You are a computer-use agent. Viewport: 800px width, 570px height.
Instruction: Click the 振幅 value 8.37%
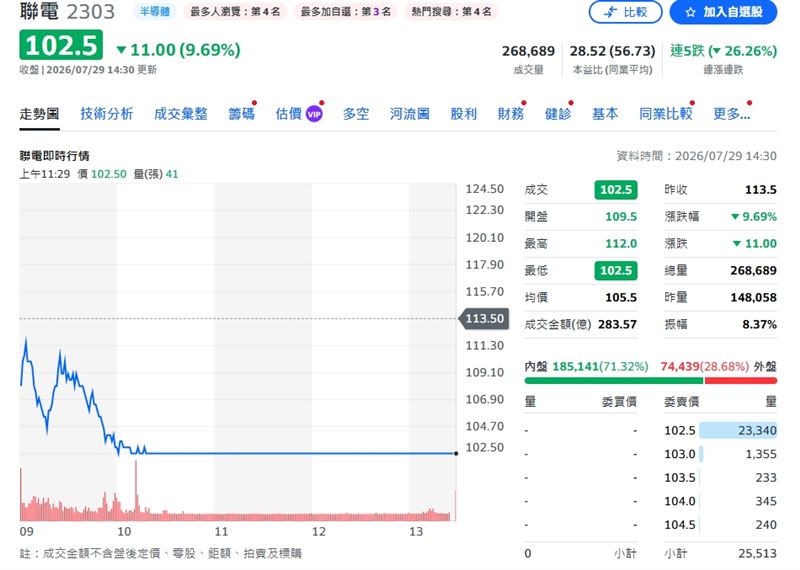click(x=759, y=324)
